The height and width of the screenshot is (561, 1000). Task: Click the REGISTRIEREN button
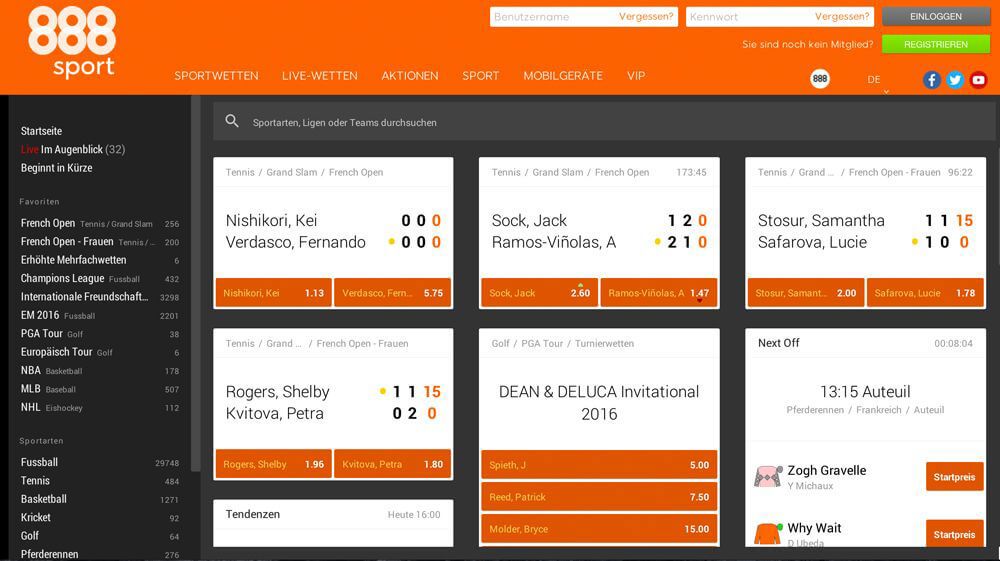click(x=936, y=45)
